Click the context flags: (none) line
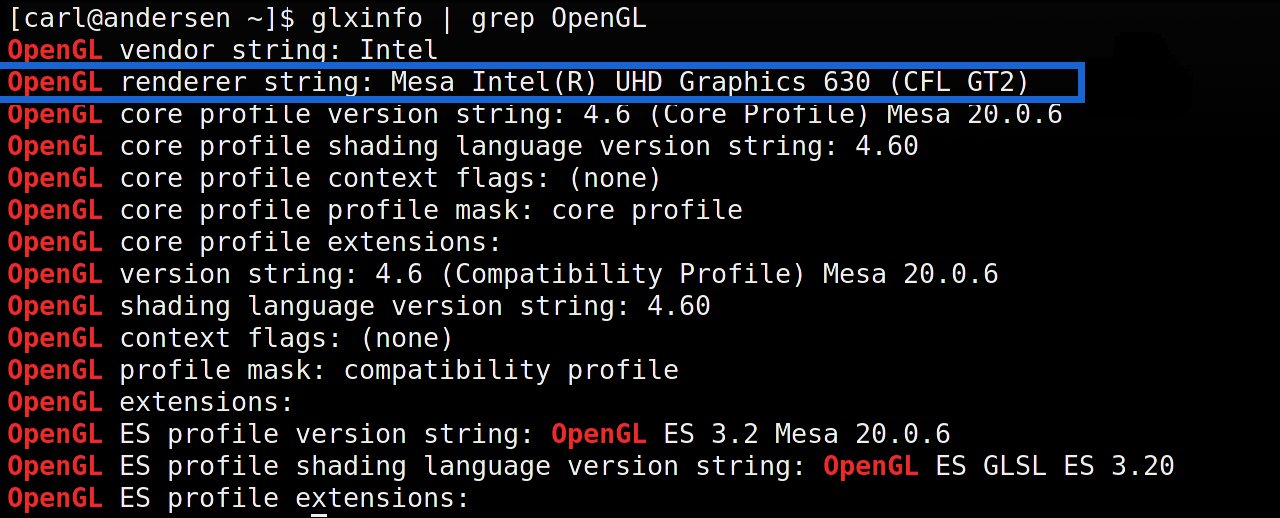The width and height of the screenshot is (1280, 518). tap(230, 338)
